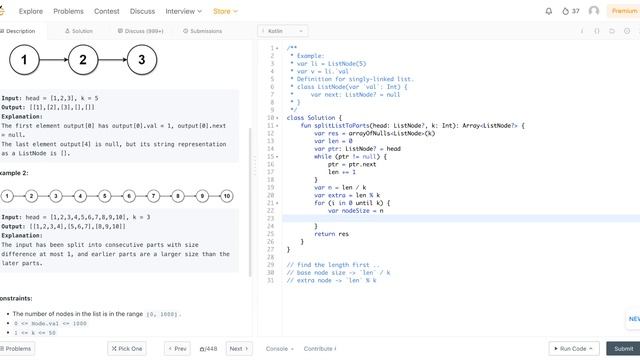Viewport: 640px width, 360px height.
Task: Click the notifications bell icon
Action: tap(549, 11)
